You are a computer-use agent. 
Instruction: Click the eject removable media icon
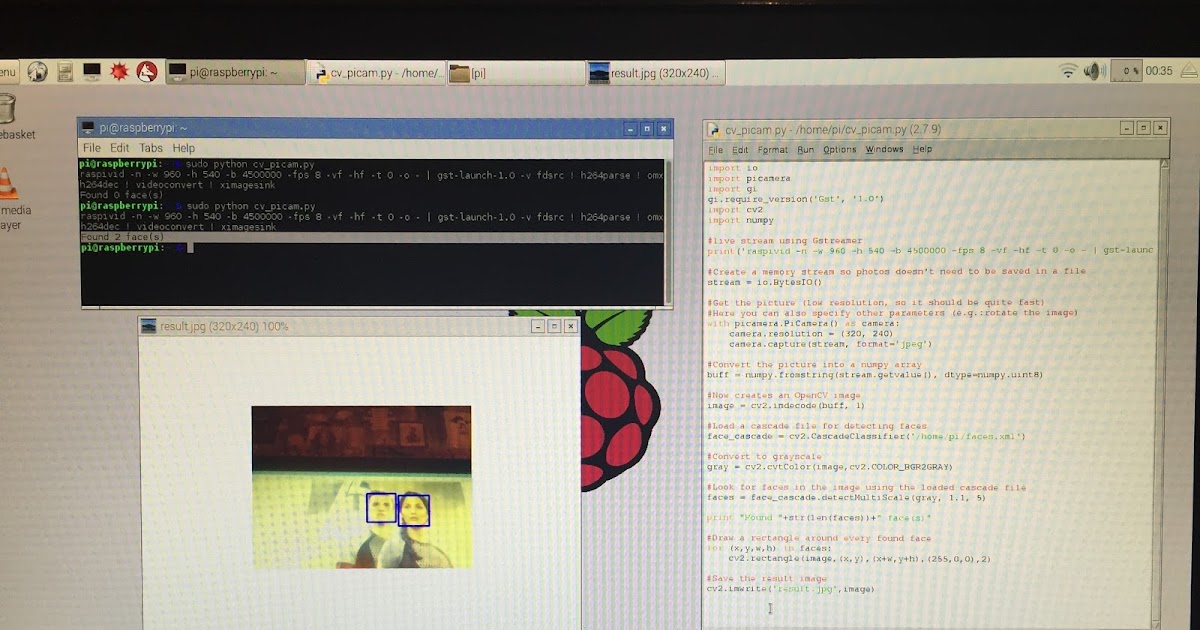[1186, 72]
